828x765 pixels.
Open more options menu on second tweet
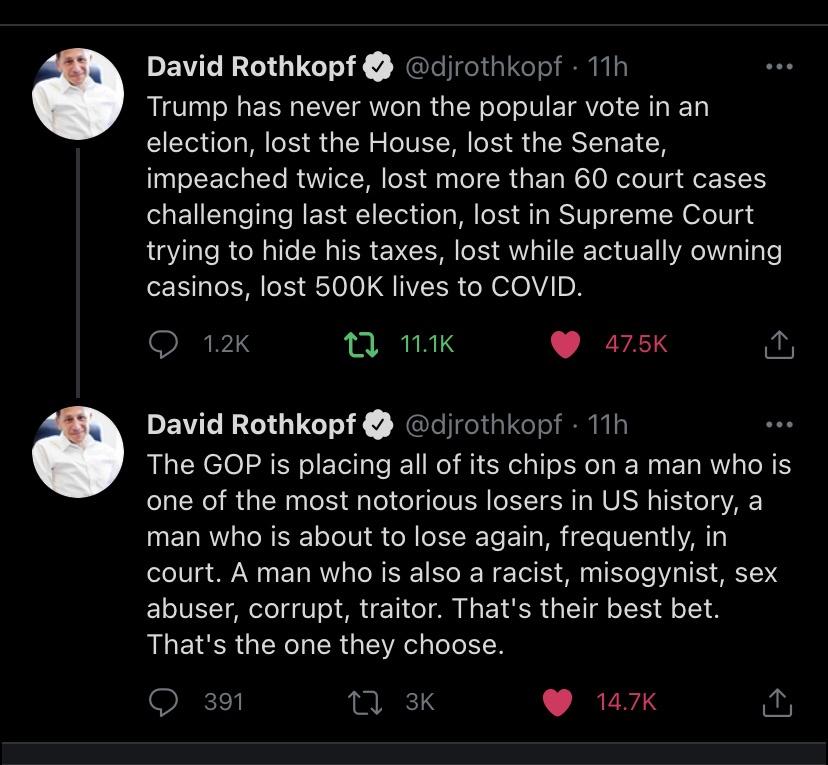(x=778, y=425)
